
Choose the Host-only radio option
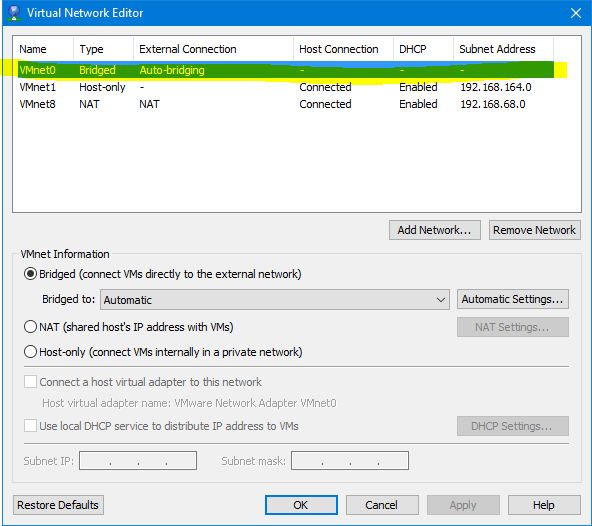[x=30, y=352]
